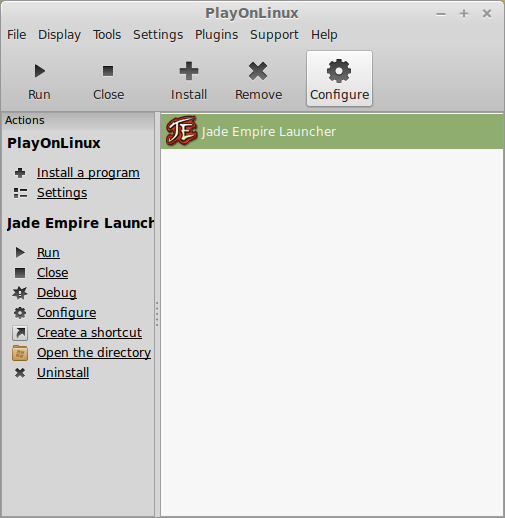Open the File menu
Image resolution: width=505 pixels, height=518 pixels.
[x=17, y=35]
